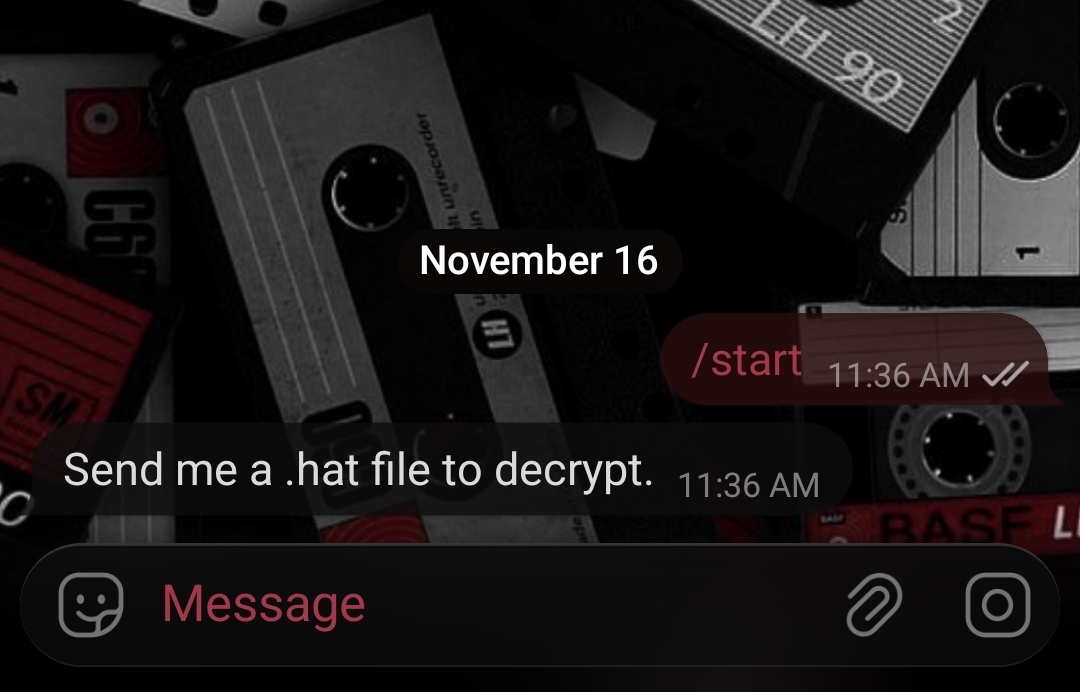Click the ".hat" word in the bot reply
The image size is (1080, 692).
(322, 470)
